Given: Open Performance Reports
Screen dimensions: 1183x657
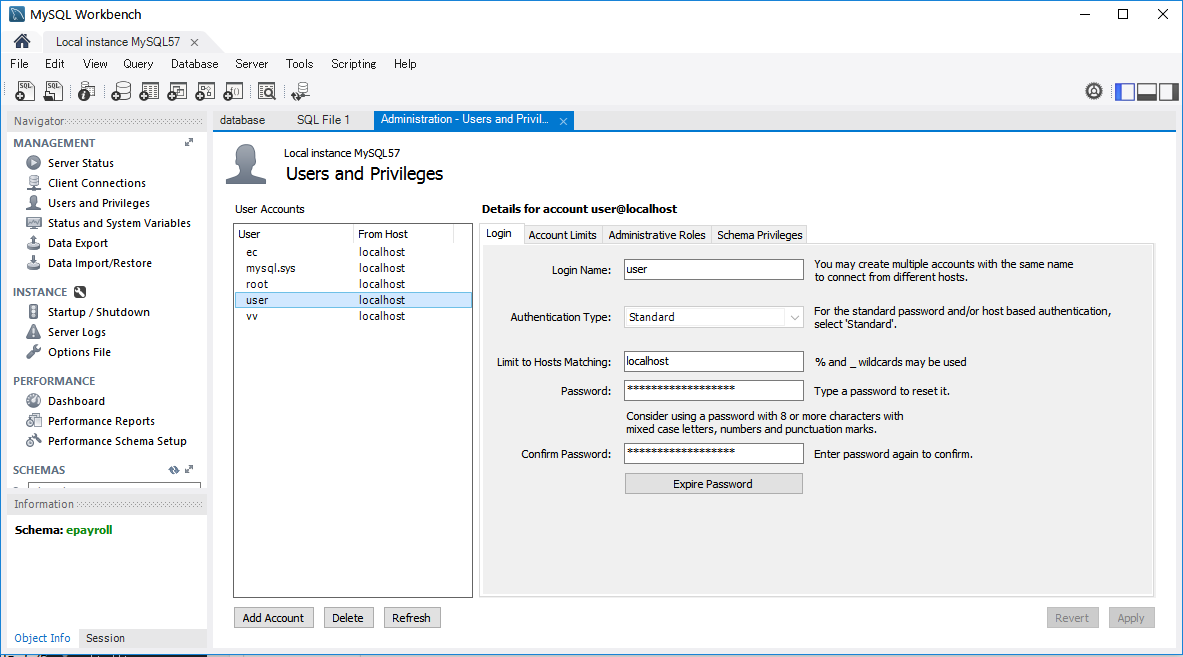Looking at the screenshot, I should point(101,421).
